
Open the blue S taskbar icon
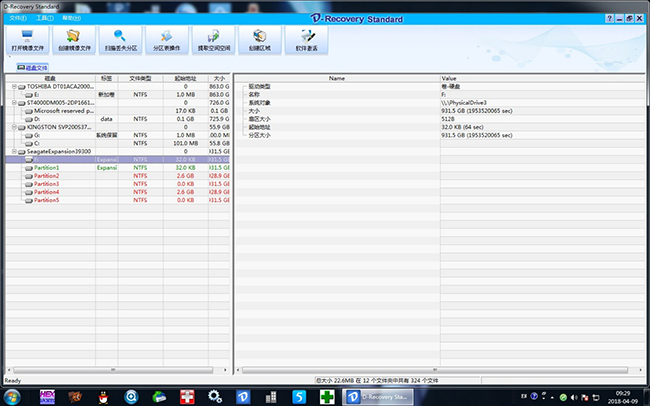(x=299, y=397)
